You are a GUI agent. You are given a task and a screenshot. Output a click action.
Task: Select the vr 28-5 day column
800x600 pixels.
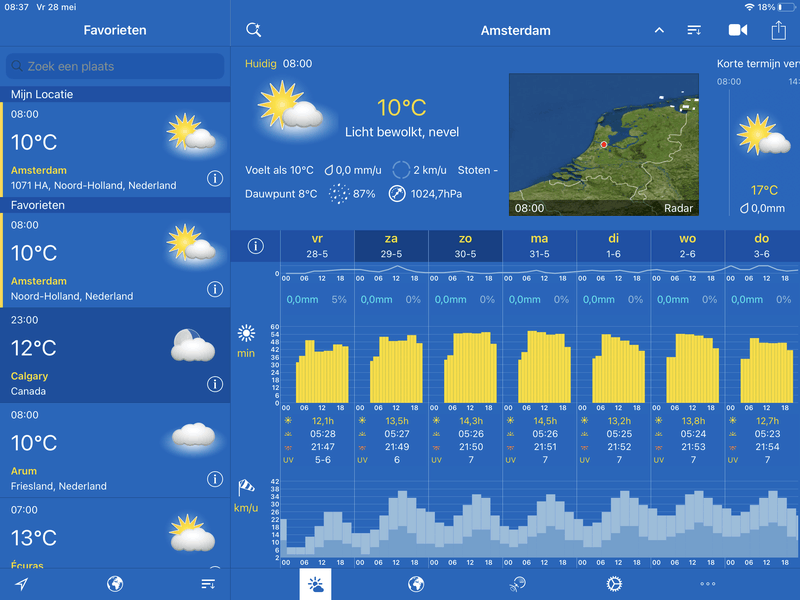317,246
